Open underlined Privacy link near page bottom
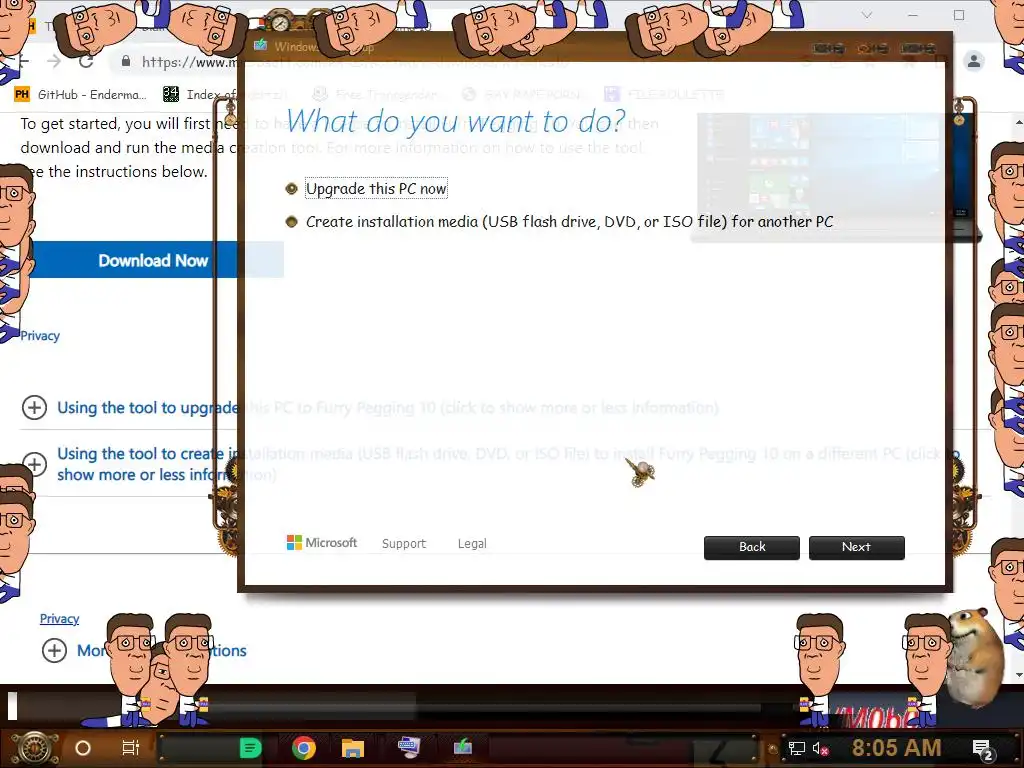1024x768 pixels. point(59,618)
